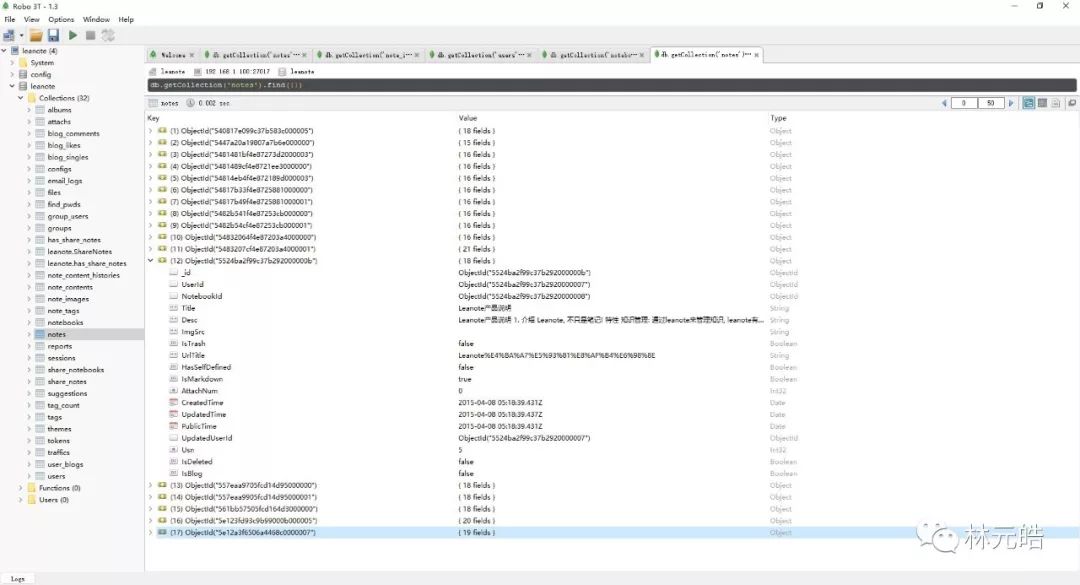
Task: Expand the System folder node
Action: pos(12,63)
